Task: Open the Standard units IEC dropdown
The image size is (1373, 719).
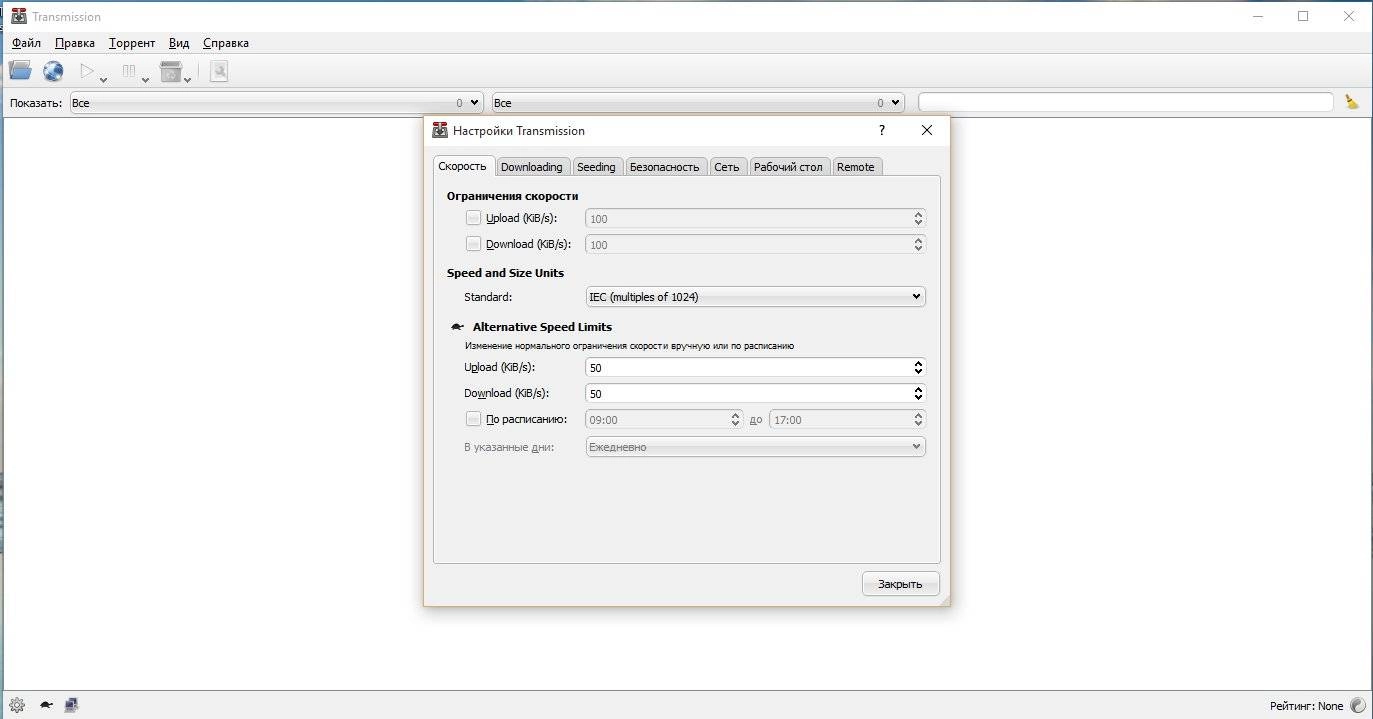Action: pos(755,297)
